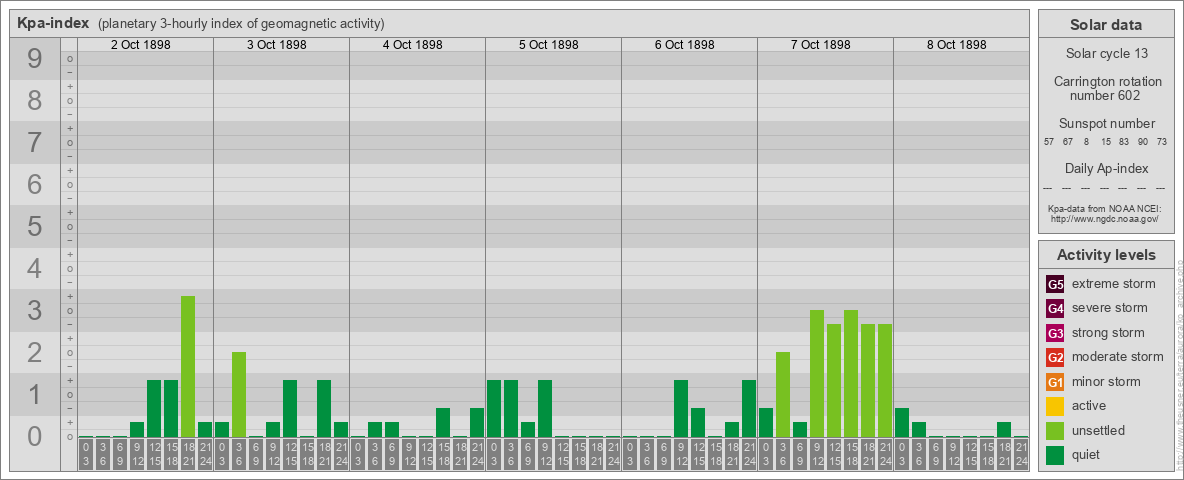
Task: Click the tallest bar on 2 Oct 1898
Action: tap(188, 366)
